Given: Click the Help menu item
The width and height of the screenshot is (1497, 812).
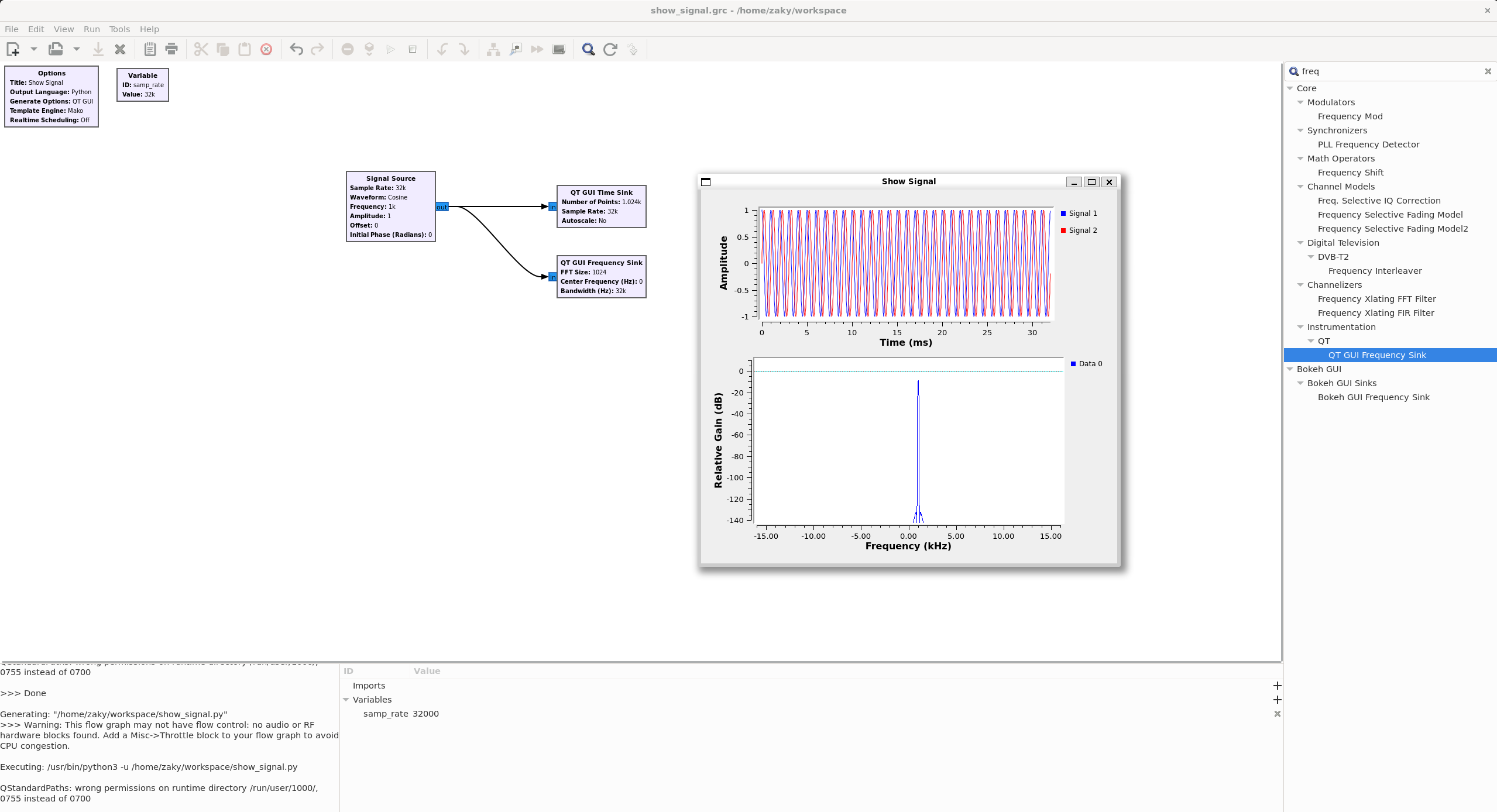Looking at the screenshot, I should (149, 28).
